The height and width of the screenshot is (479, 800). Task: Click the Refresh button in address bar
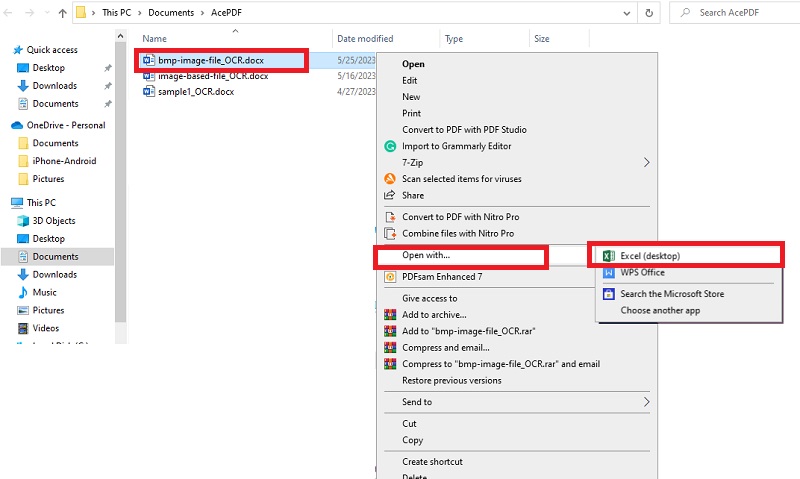(x=649, y=13)
